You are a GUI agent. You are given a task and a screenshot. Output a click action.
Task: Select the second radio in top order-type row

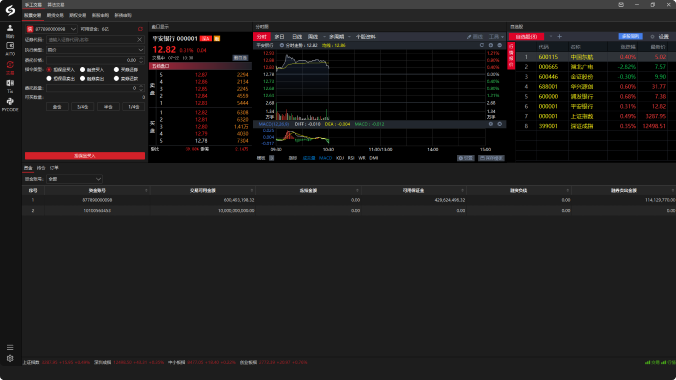(x=82, y=69)
